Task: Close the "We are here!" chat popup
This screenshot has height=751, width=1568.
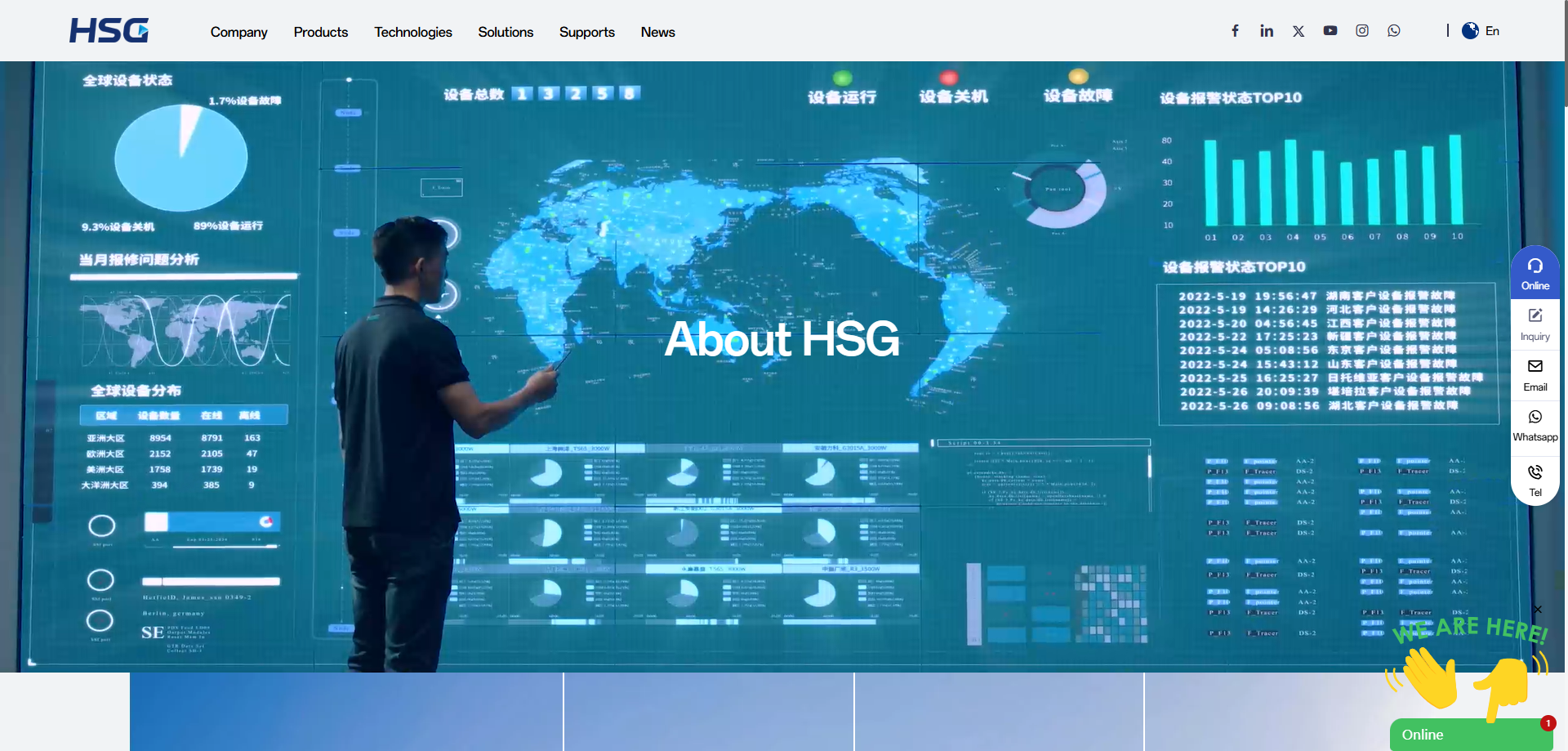Action: pyautogui.click(x=1538, y=610)
